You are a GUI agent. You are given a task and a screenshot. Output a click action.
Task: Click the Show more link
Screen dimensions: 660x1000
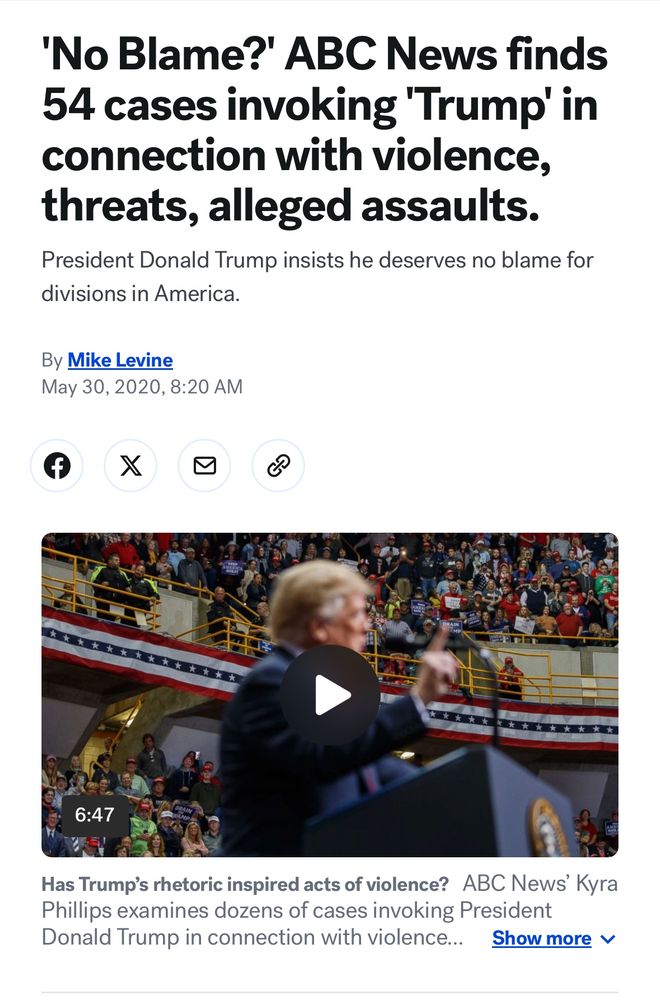[x=541, y=939]
